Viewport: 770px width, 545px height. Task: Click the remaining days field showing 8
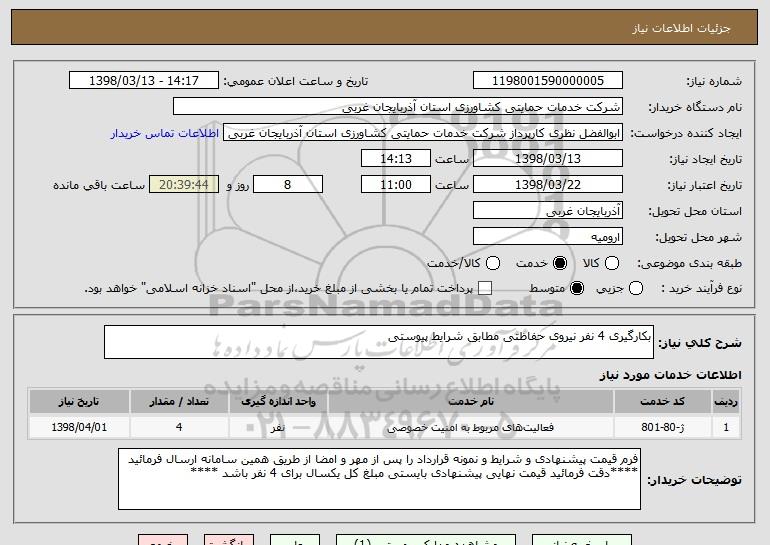point(288,185)
